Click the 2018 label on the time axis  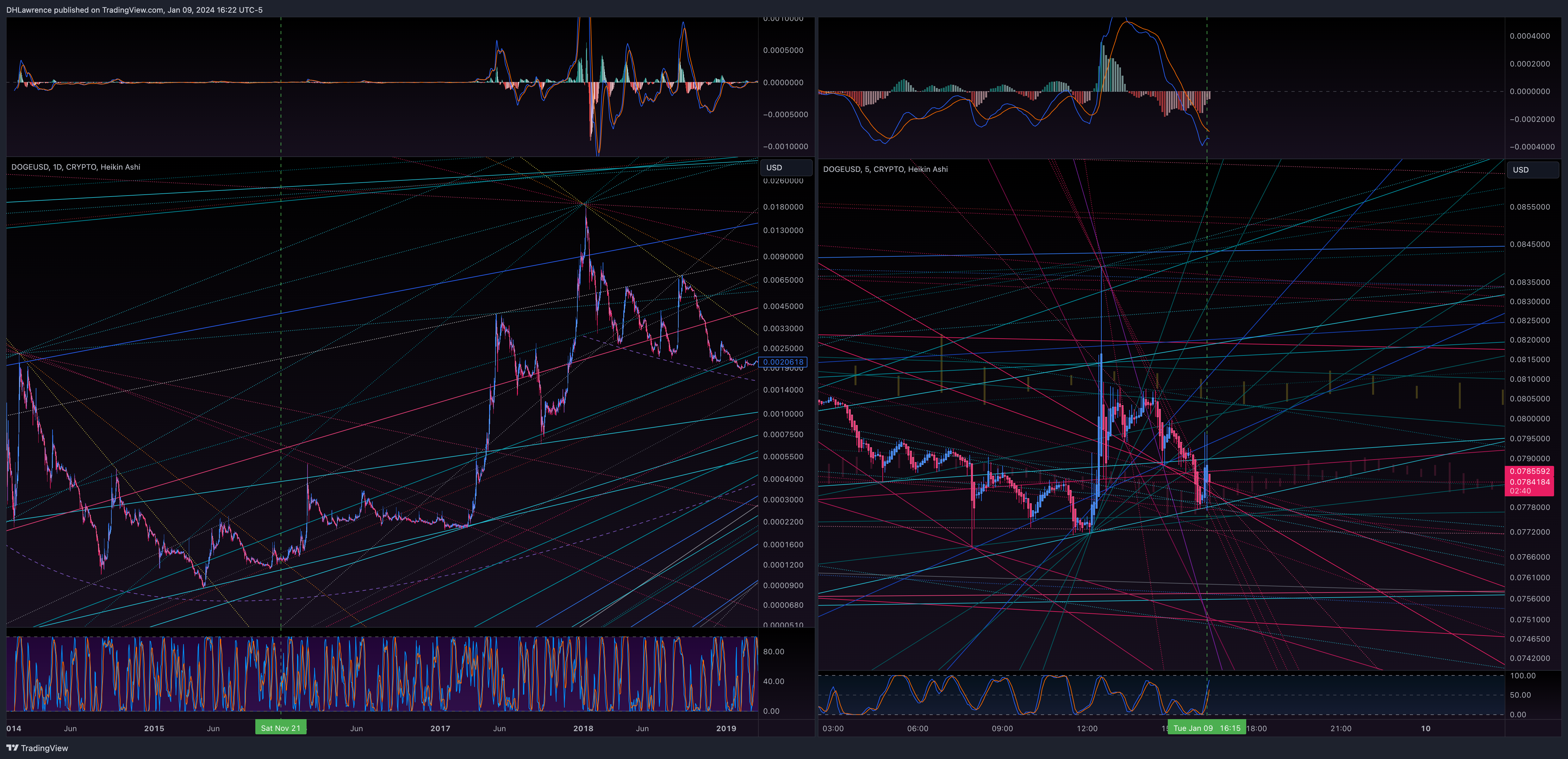click(x=583, y=729)
